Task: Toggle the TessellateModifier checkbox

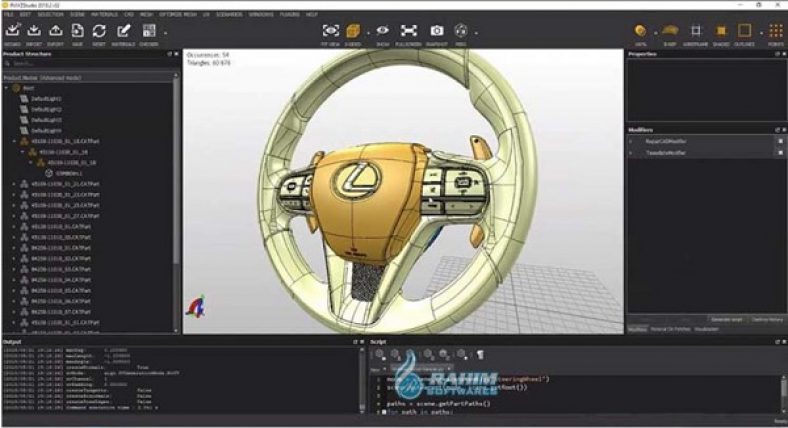Action: pyautogui.click(x=780, y=153)
